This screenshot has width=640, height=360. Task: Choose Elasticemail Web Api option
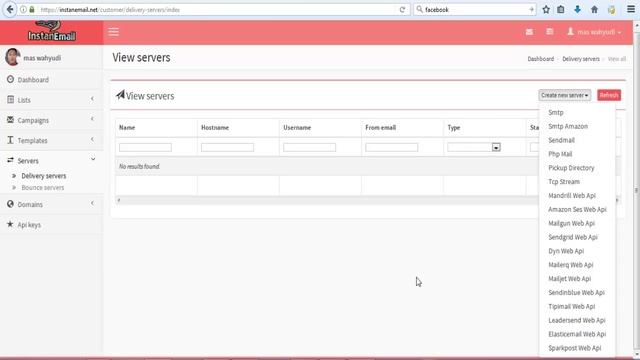[x=577, y=334]
